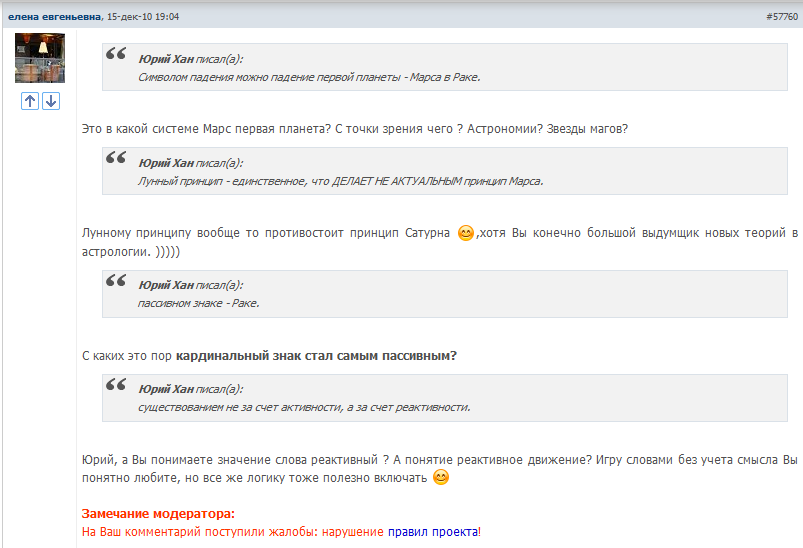
Task: Click quote mark icon in Лунный принцип quote
Action: click(x=116, y=159)
